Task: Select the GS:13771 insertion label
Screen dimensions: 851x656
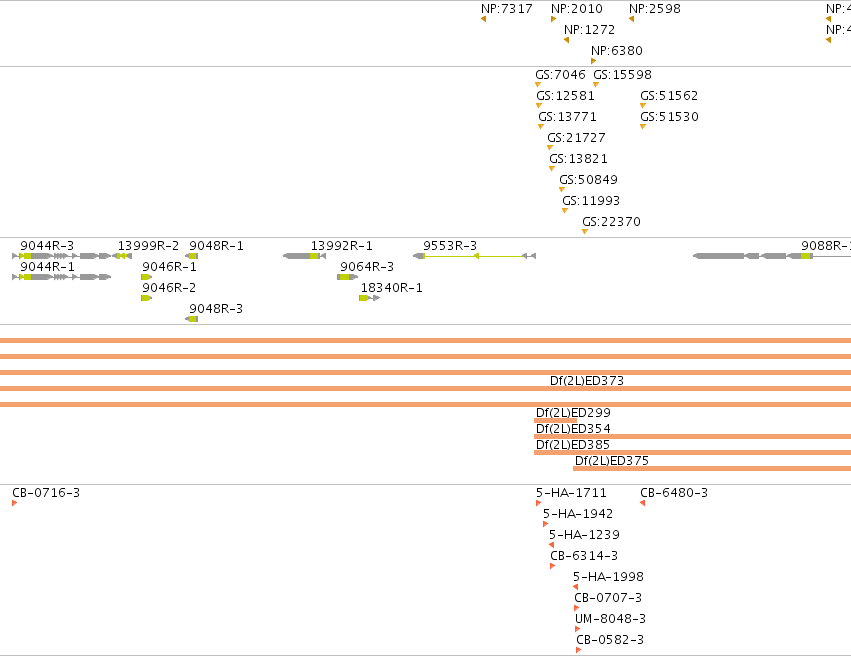Action: click(x=567, y=117)
